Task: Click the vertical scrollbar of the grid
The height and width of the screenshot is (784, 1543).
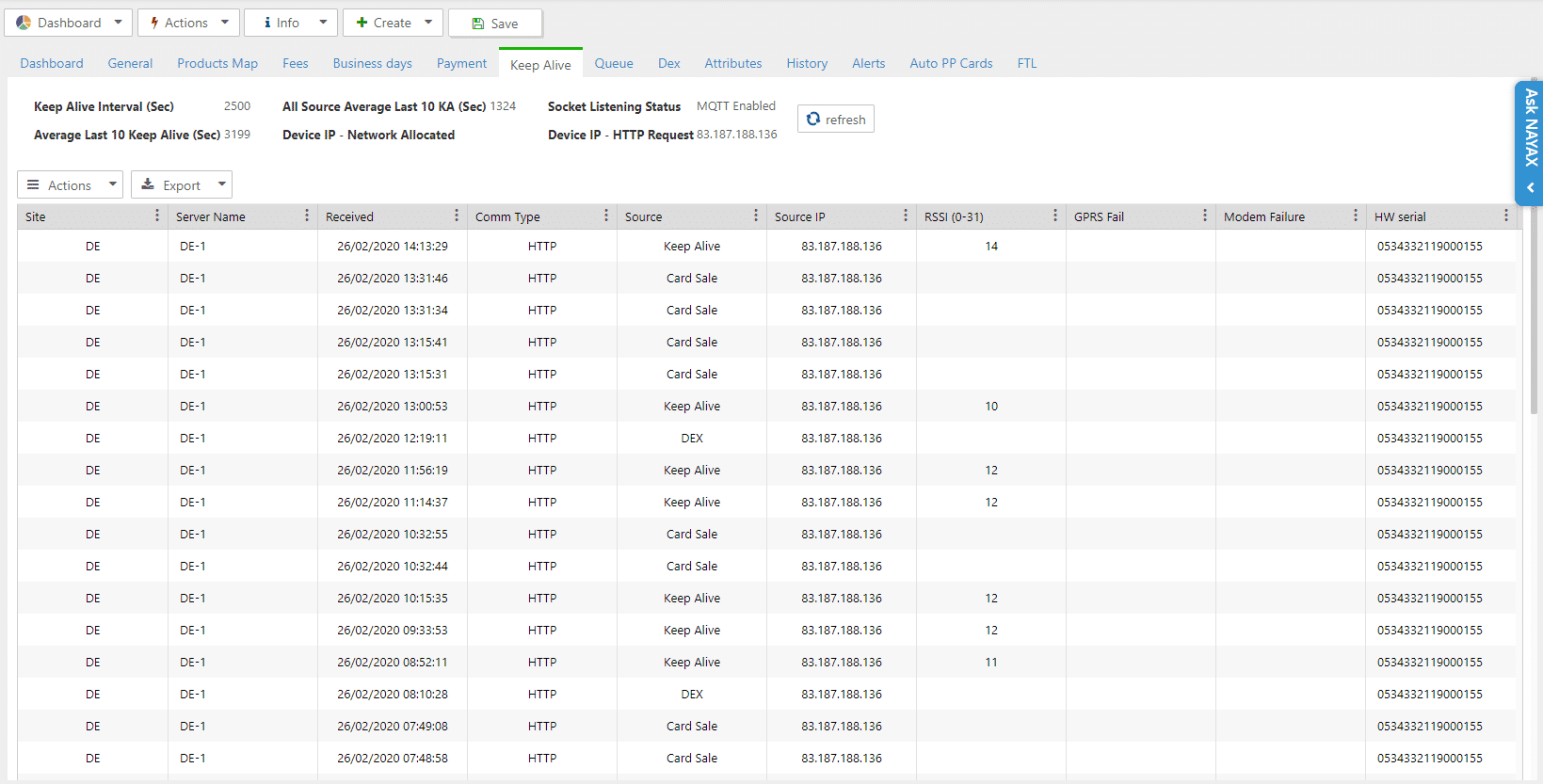Action: (1534, 311)
